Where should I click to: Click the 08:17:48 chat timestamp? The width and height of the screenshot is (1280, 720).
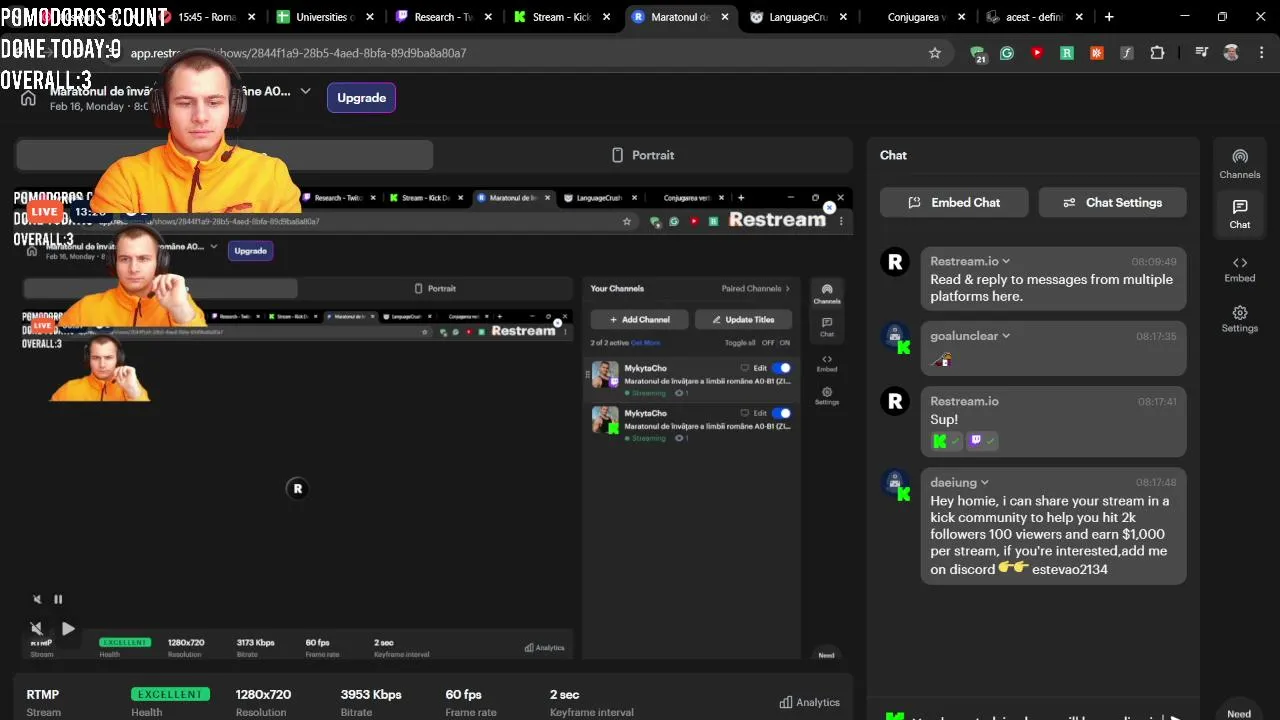[1156, 482]
